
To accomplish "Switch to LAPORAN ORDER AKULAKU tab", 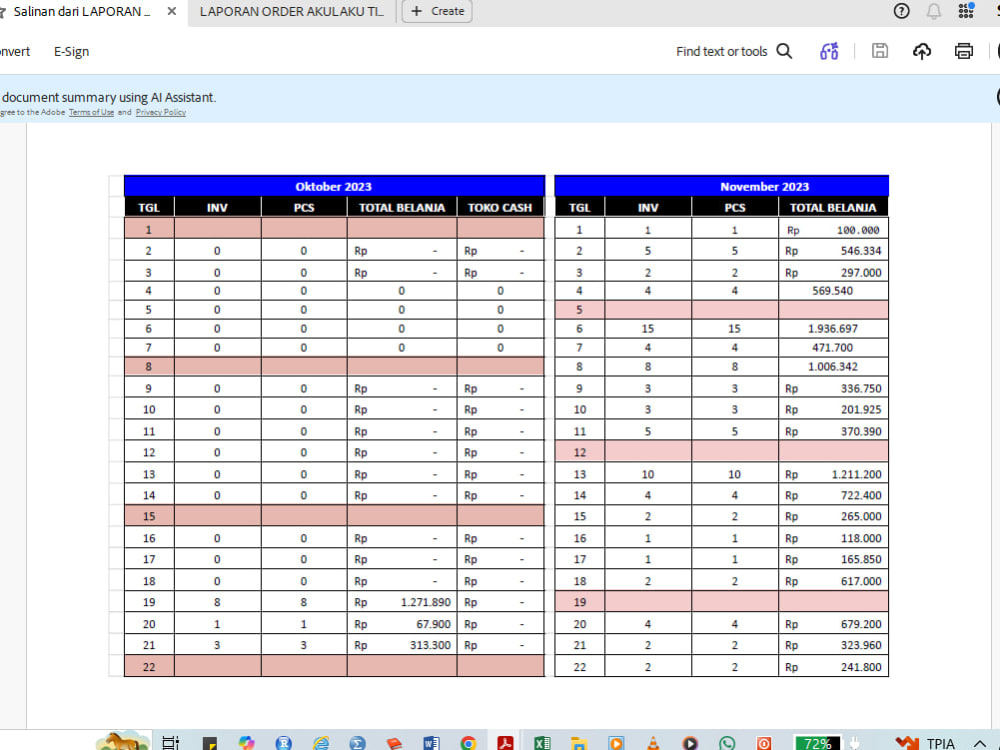I will coord(291,11).
